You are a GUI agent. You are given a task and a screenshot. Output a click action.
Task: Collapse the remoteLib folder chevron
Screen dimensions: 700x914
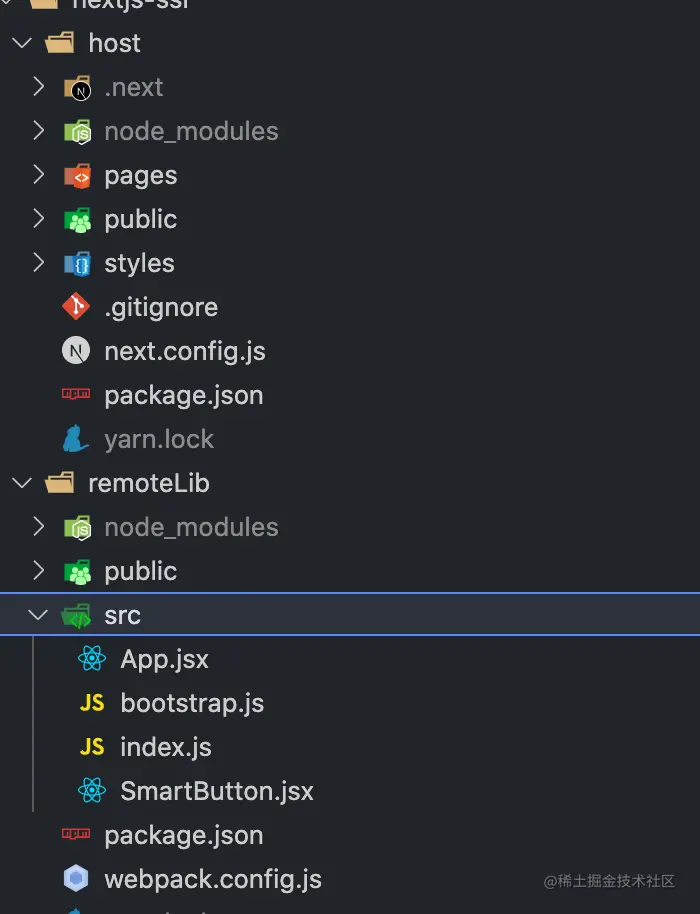click(22, 483)
